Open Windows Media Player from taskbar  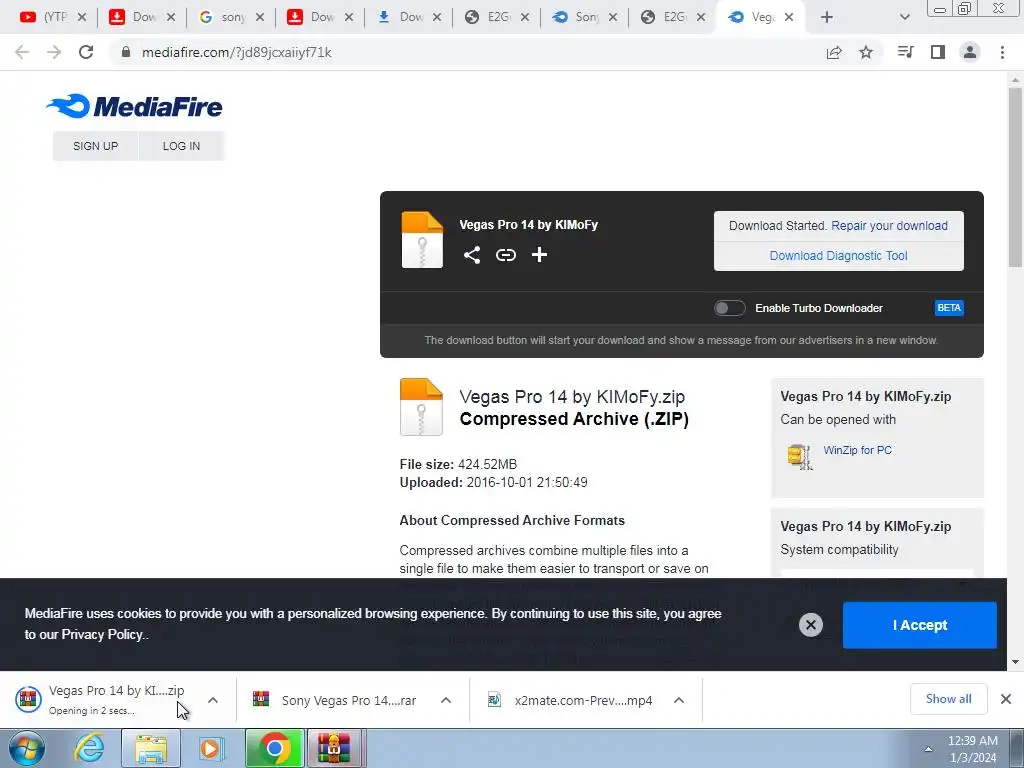coord(212,748)
